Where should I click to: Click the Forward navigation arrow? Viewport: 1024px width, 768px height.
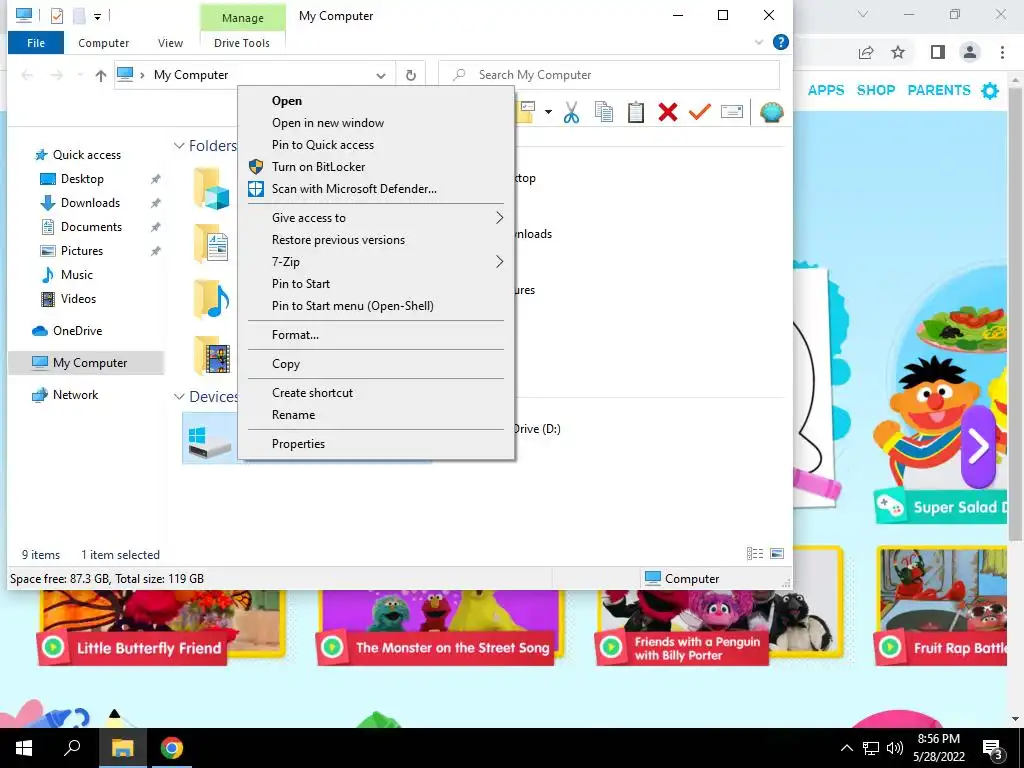57,75
